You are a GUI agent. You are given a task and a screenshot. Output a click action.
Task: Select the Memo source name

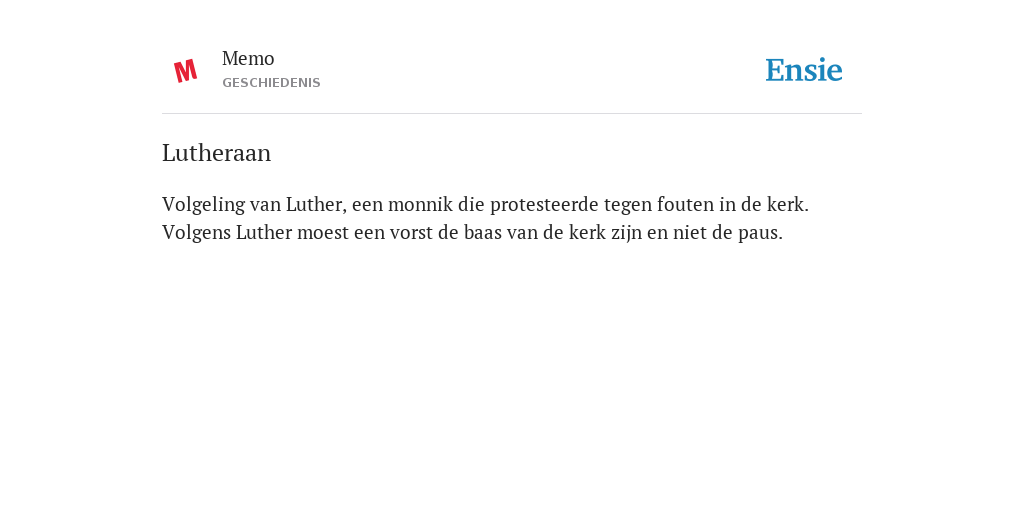[248, 59]
